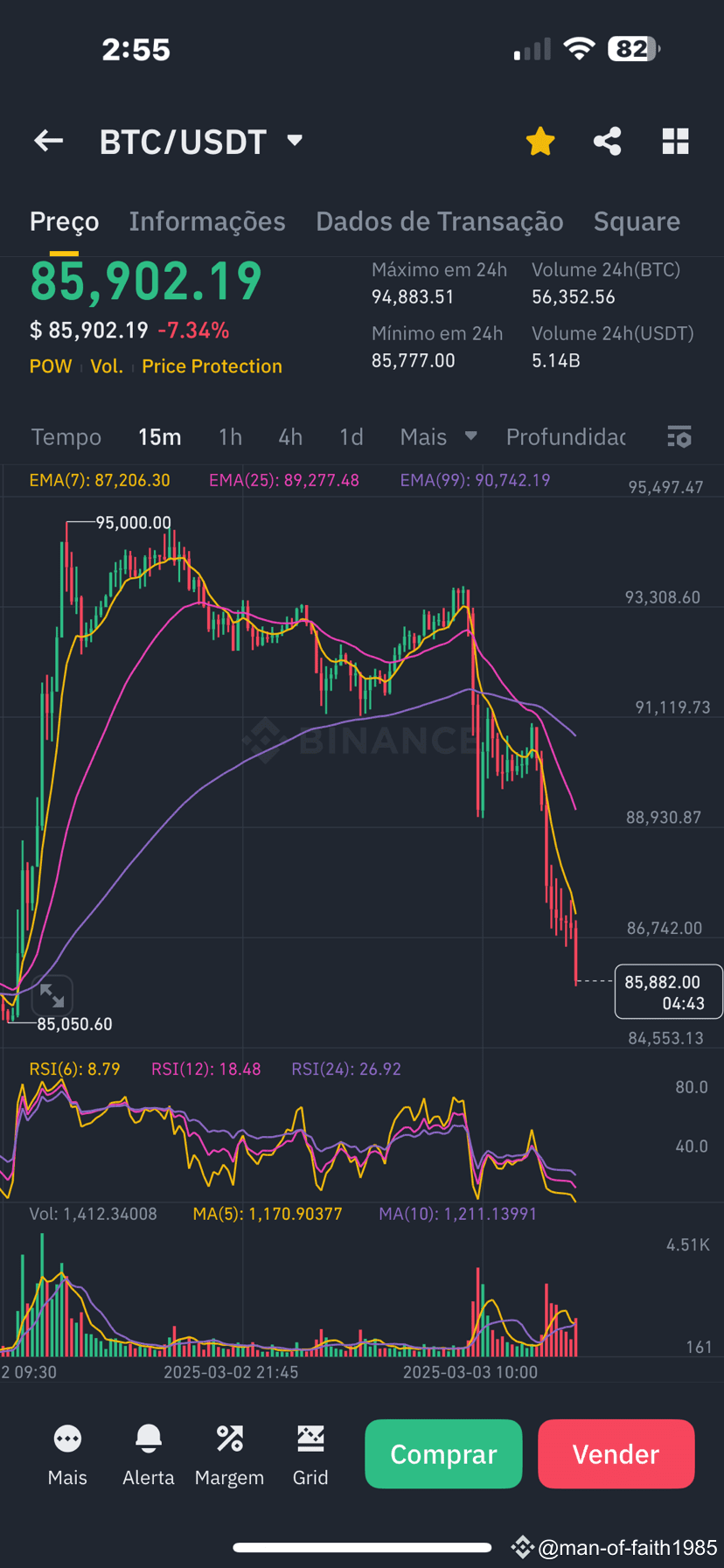Open the Grid trading icon

(310, 1454)
